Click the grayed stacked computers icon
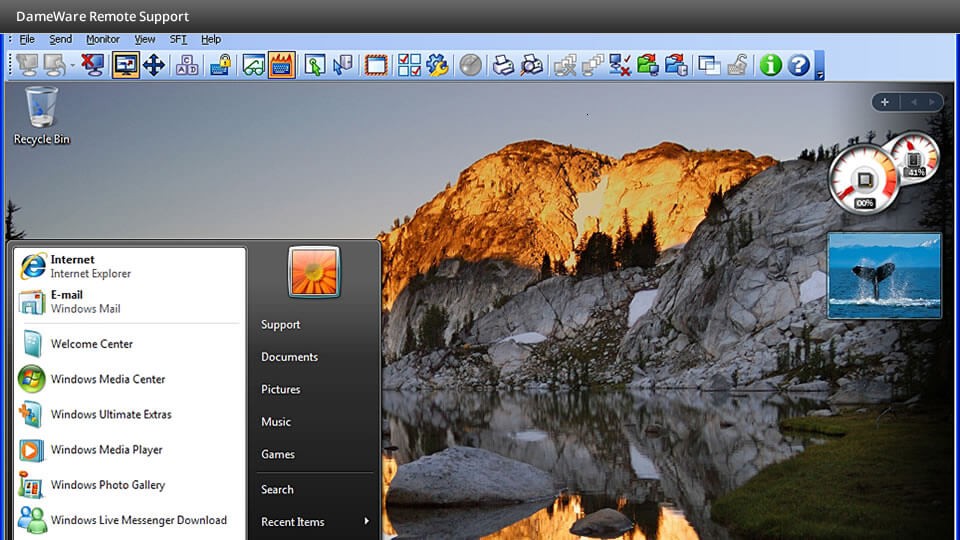The width and height of the screenshot is (960, 540). pyautogui.click(x=593, y=65)
